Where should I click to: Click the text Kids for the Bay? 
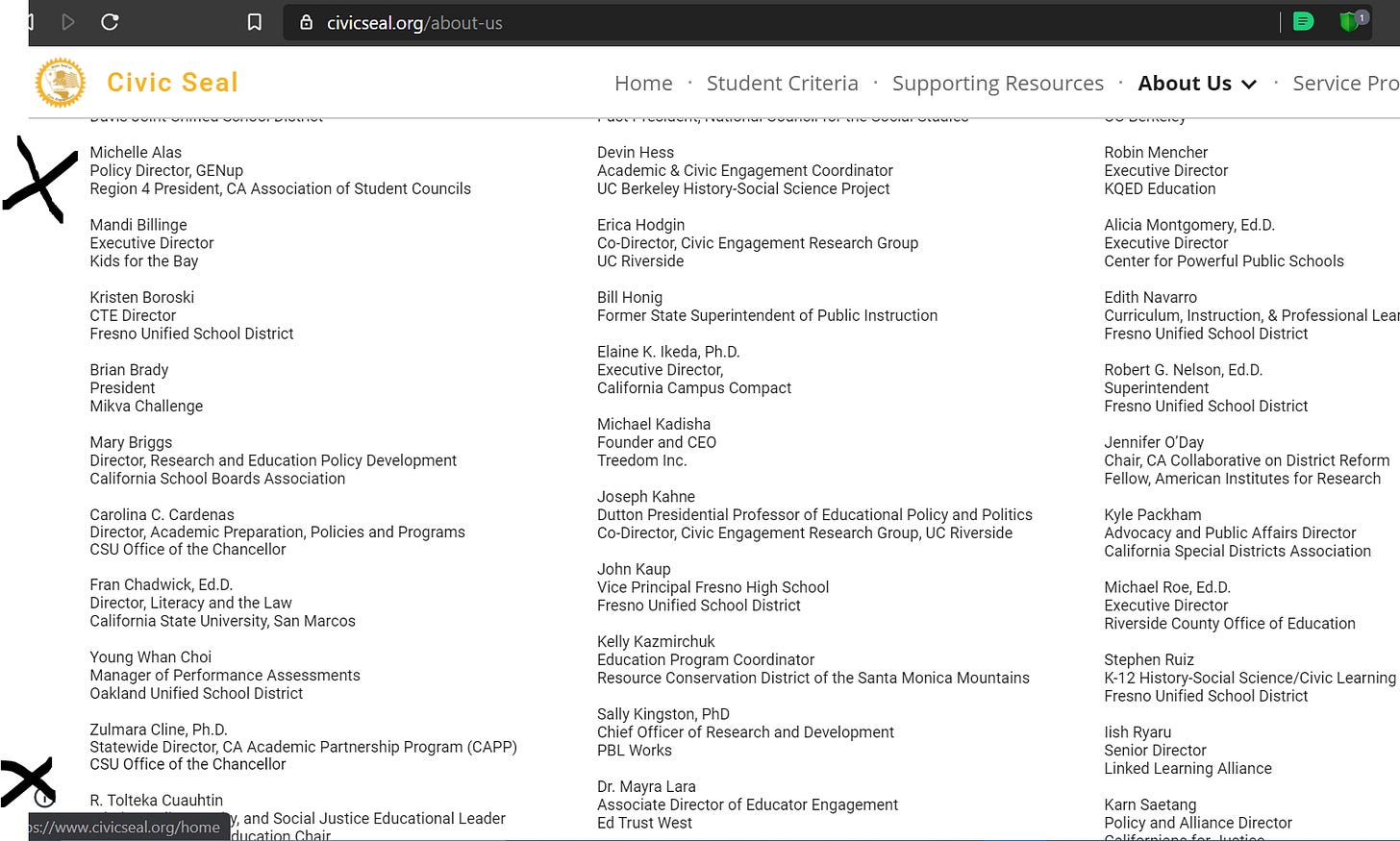click(x=144, y=260)
